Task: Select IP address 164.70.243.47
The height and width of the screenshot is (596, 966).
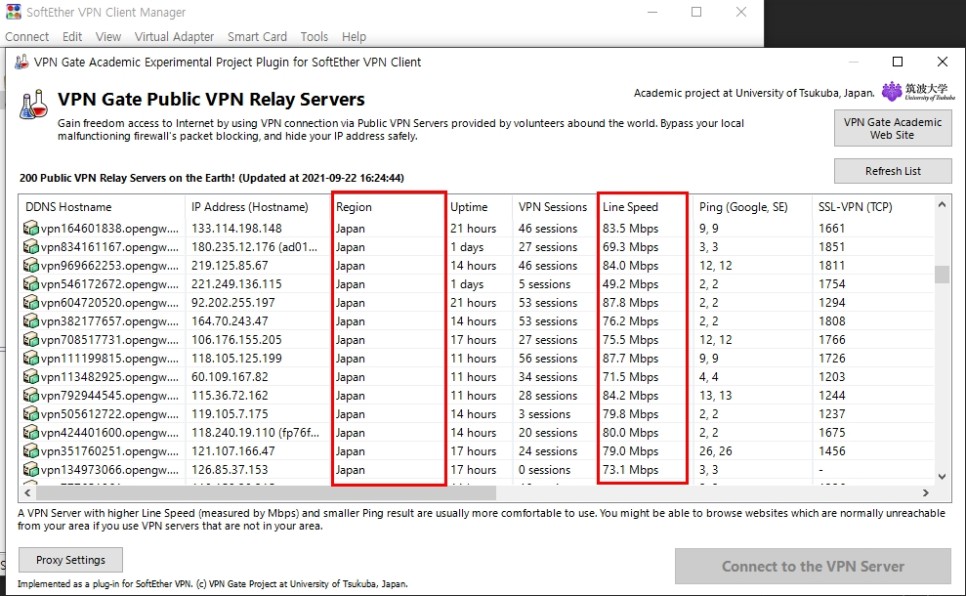Action: tap(230, 321)
